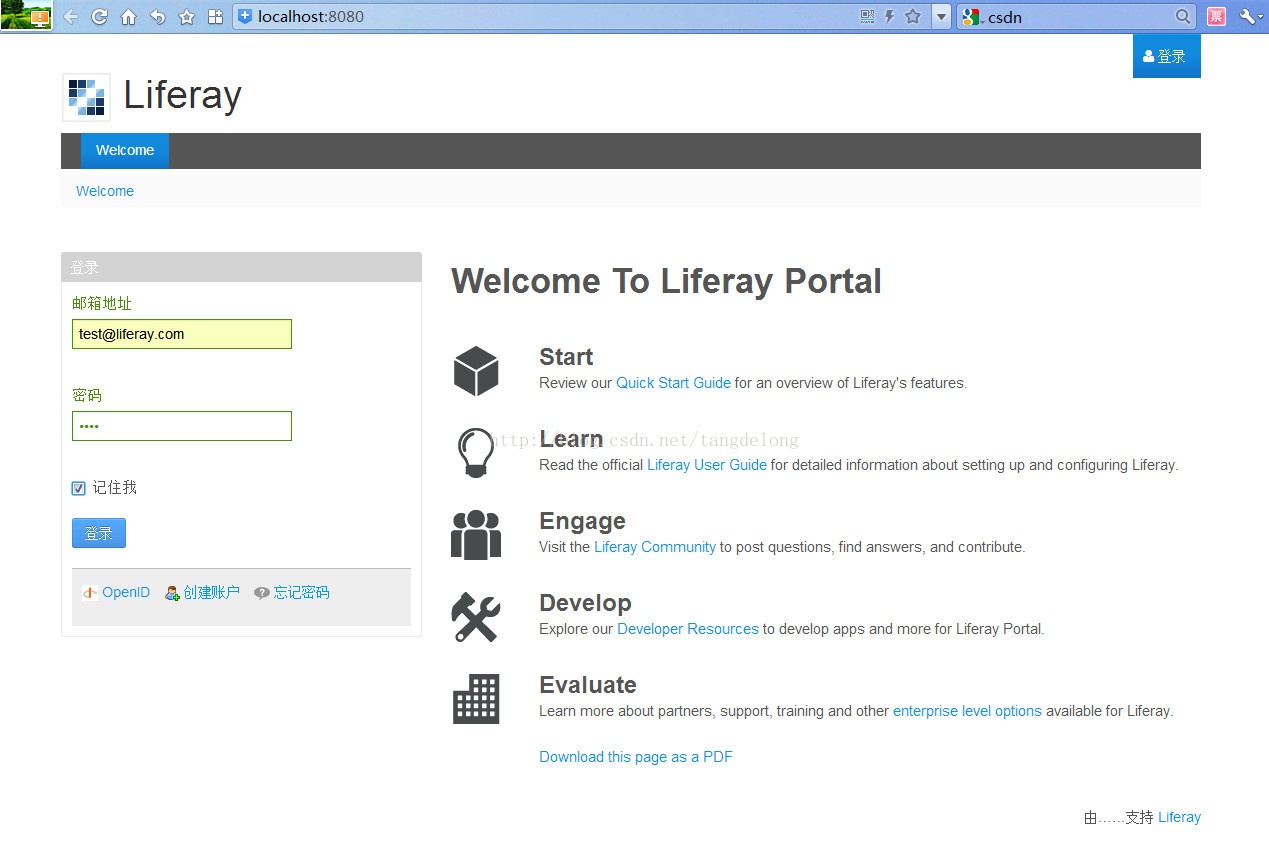Click the Start cube icon
1269x859 pixels.
pos(476,371)
